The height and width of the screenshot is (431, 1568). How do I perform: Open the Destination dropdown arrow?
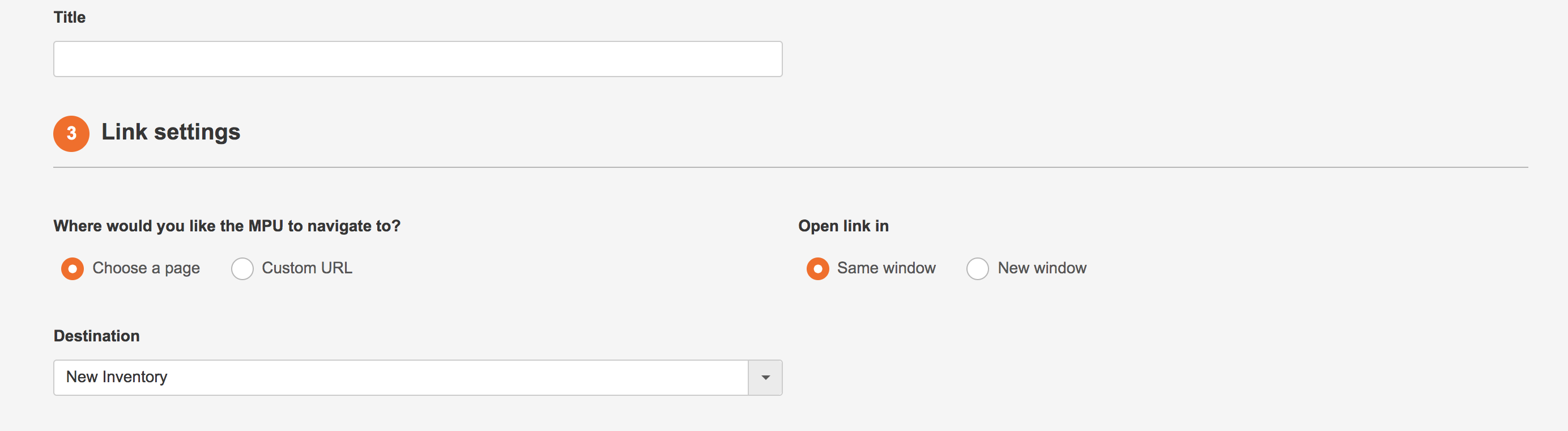tap(765, 377)
